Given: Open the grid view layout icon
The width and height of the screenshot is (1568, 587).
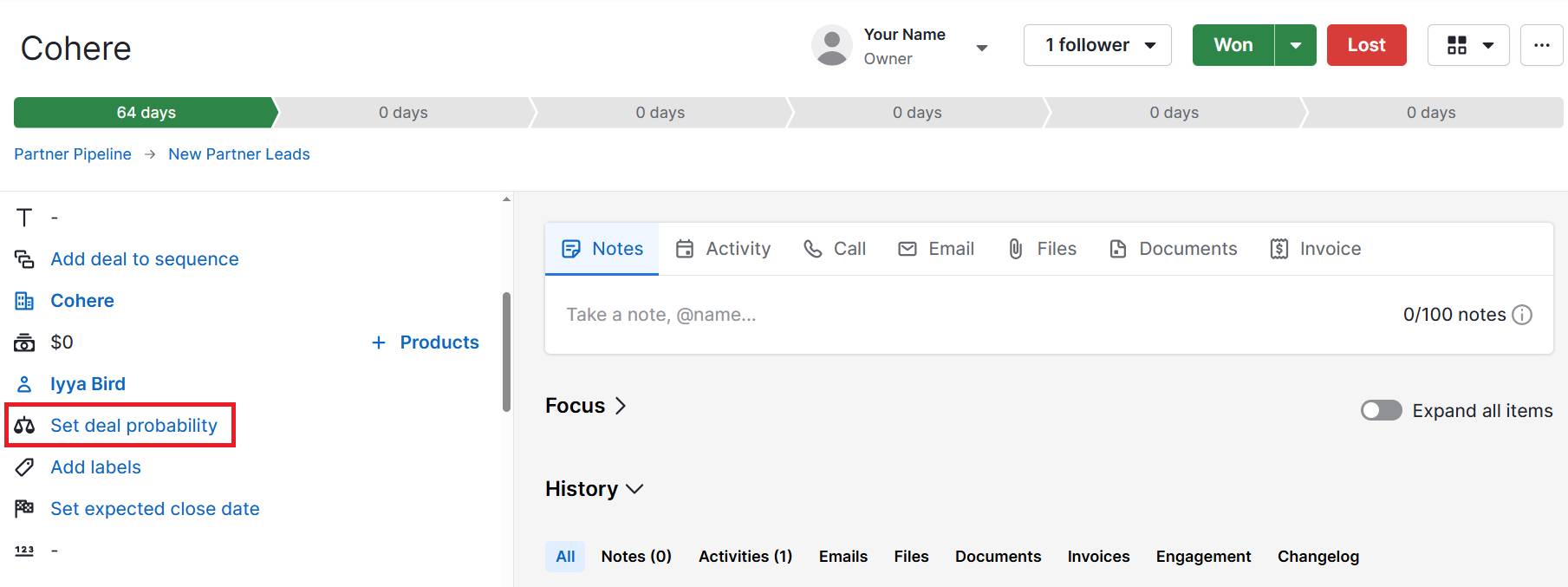Looking at the screenshot, I should (x=1457, y=45).
